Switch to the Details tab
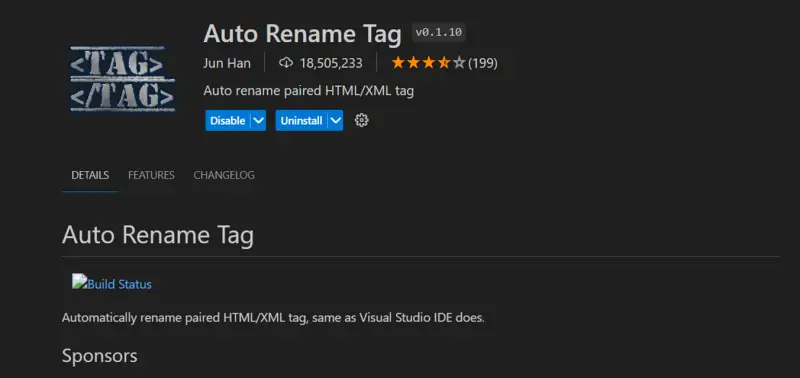 pyautogui.click(x=90, y=175)
